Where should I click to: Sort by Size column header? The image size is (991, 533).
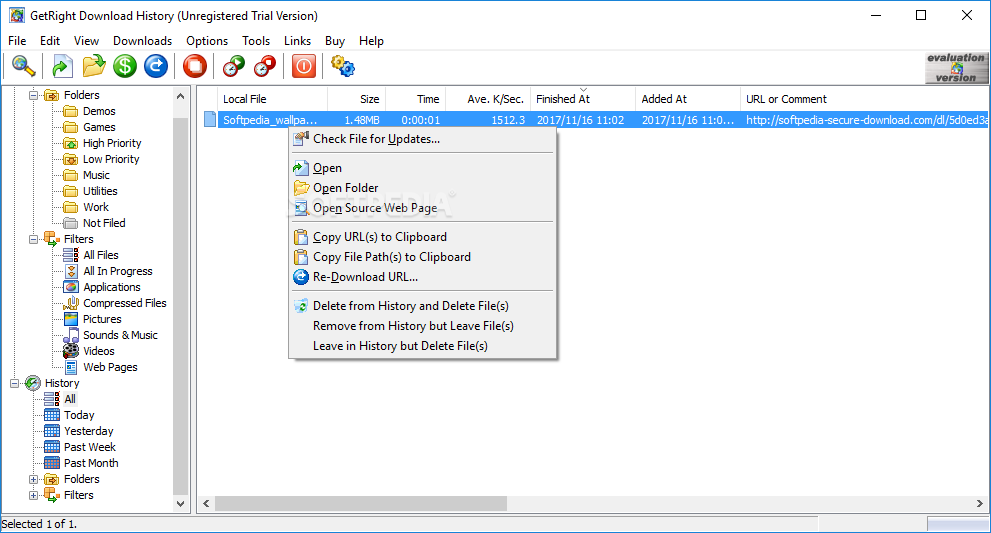pyautogui.click(x=356, y=99)
